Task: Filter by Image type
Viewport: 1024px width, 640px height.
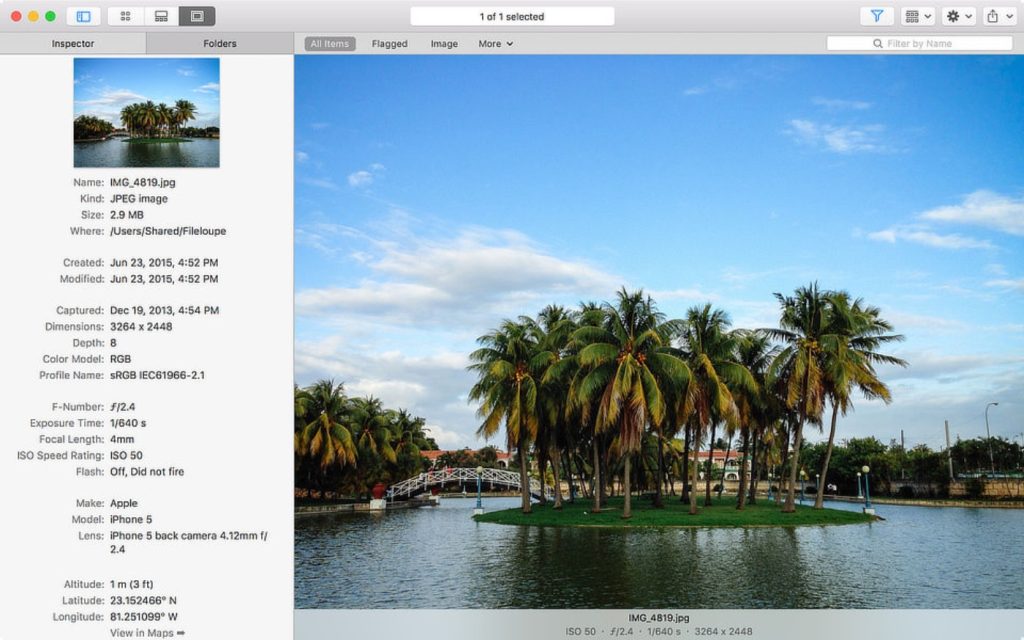Action: 444,44
